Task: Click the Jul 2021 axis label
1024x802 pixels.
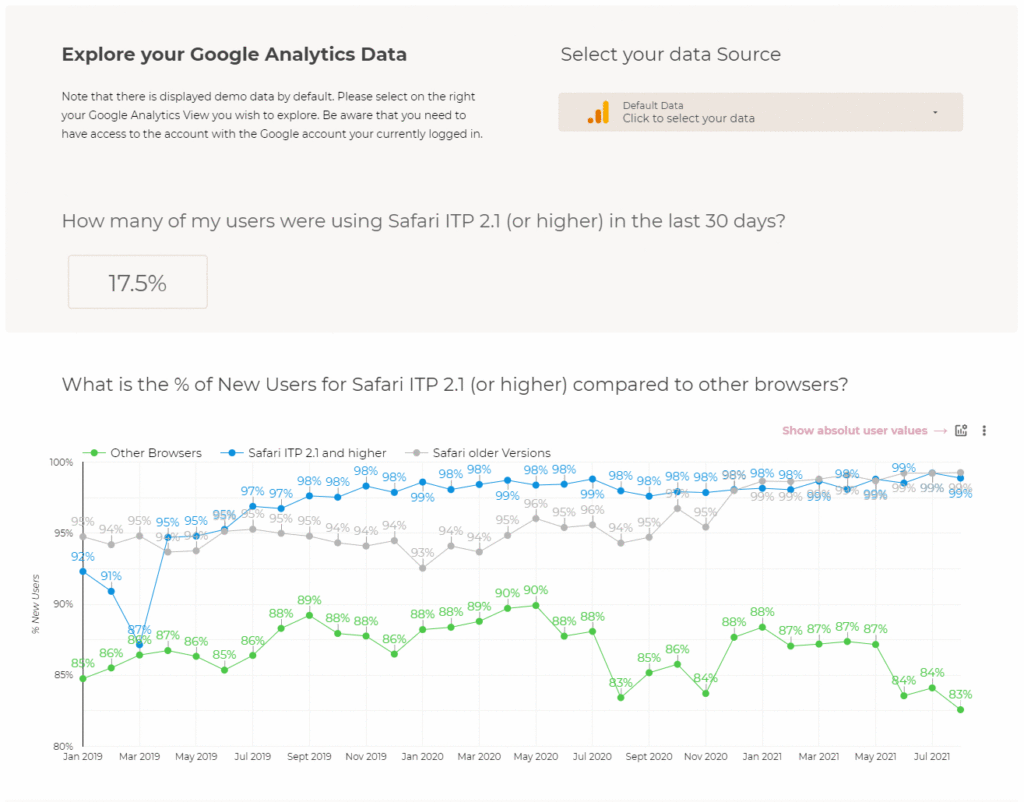Action: (932, 758)
